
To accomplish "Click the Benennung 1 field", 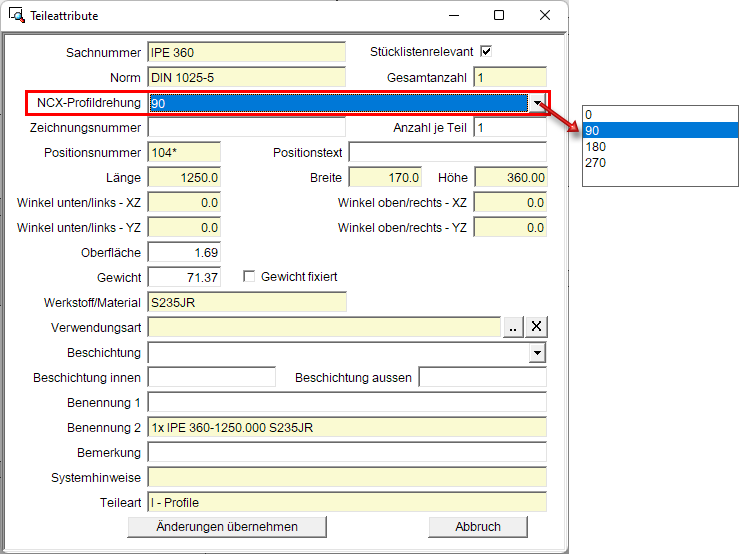I will tap(347, 402).
